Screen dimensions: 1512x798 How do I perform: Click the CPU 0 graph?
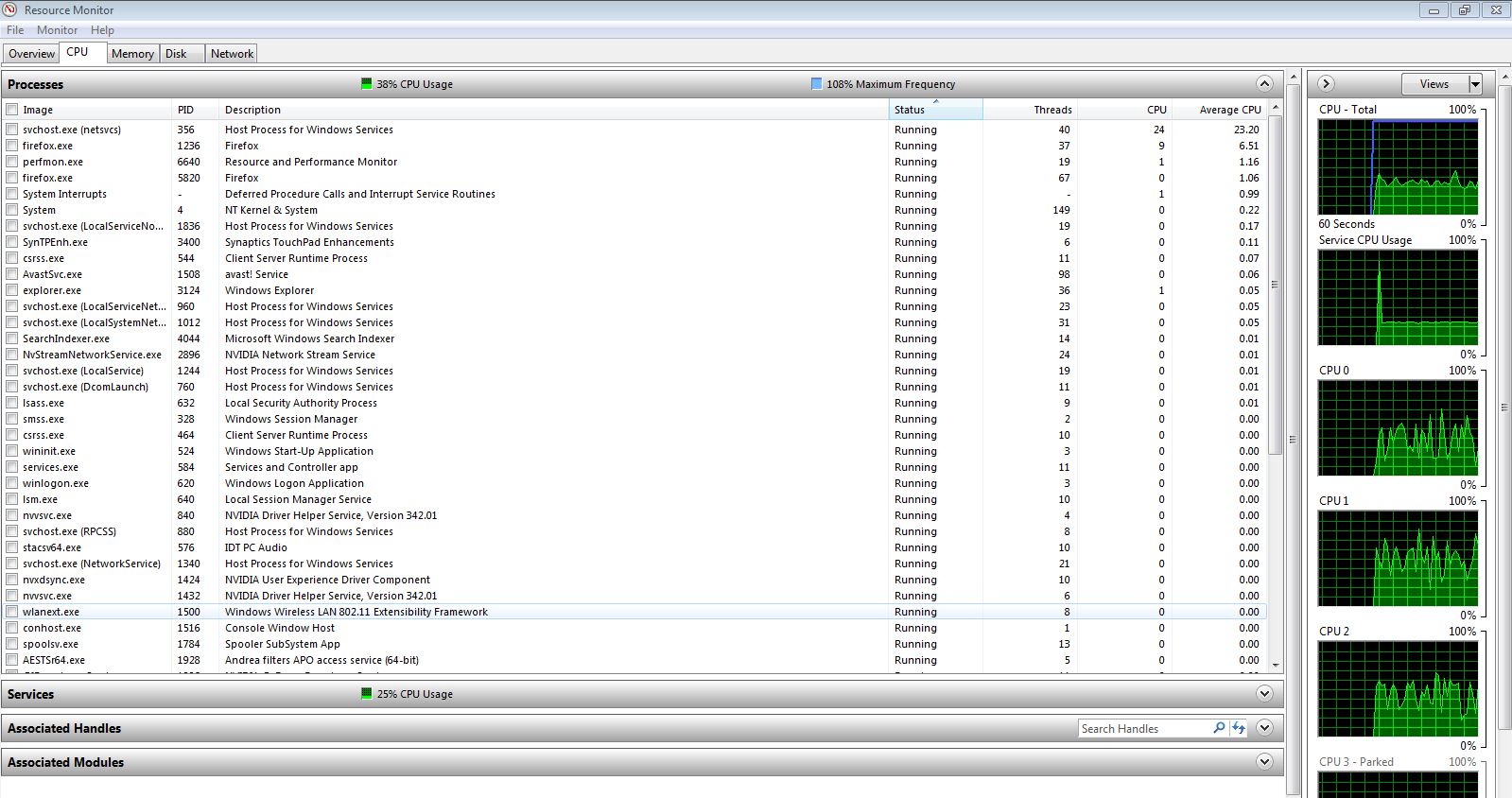(1398, 428)
